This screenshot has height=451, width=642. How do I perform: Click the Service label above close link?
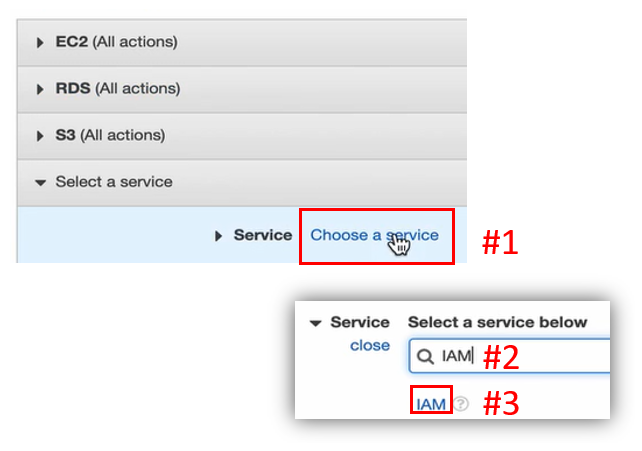click(x=360, y=322)
